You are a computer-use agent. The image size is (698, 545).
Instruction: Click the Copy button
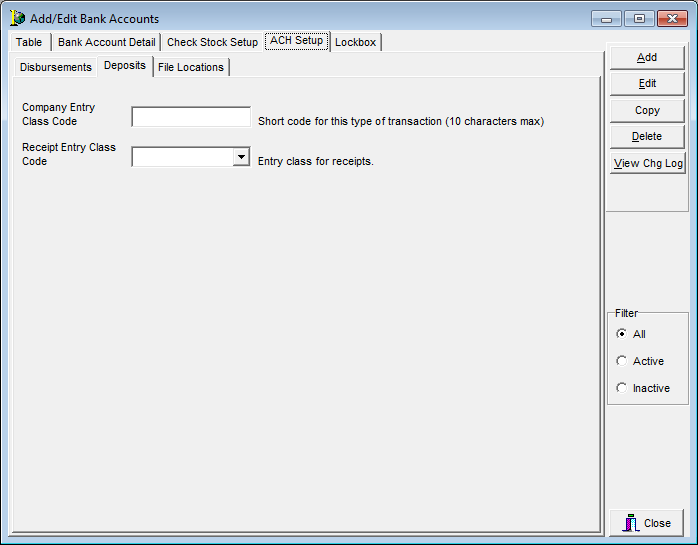pos(647,110)
